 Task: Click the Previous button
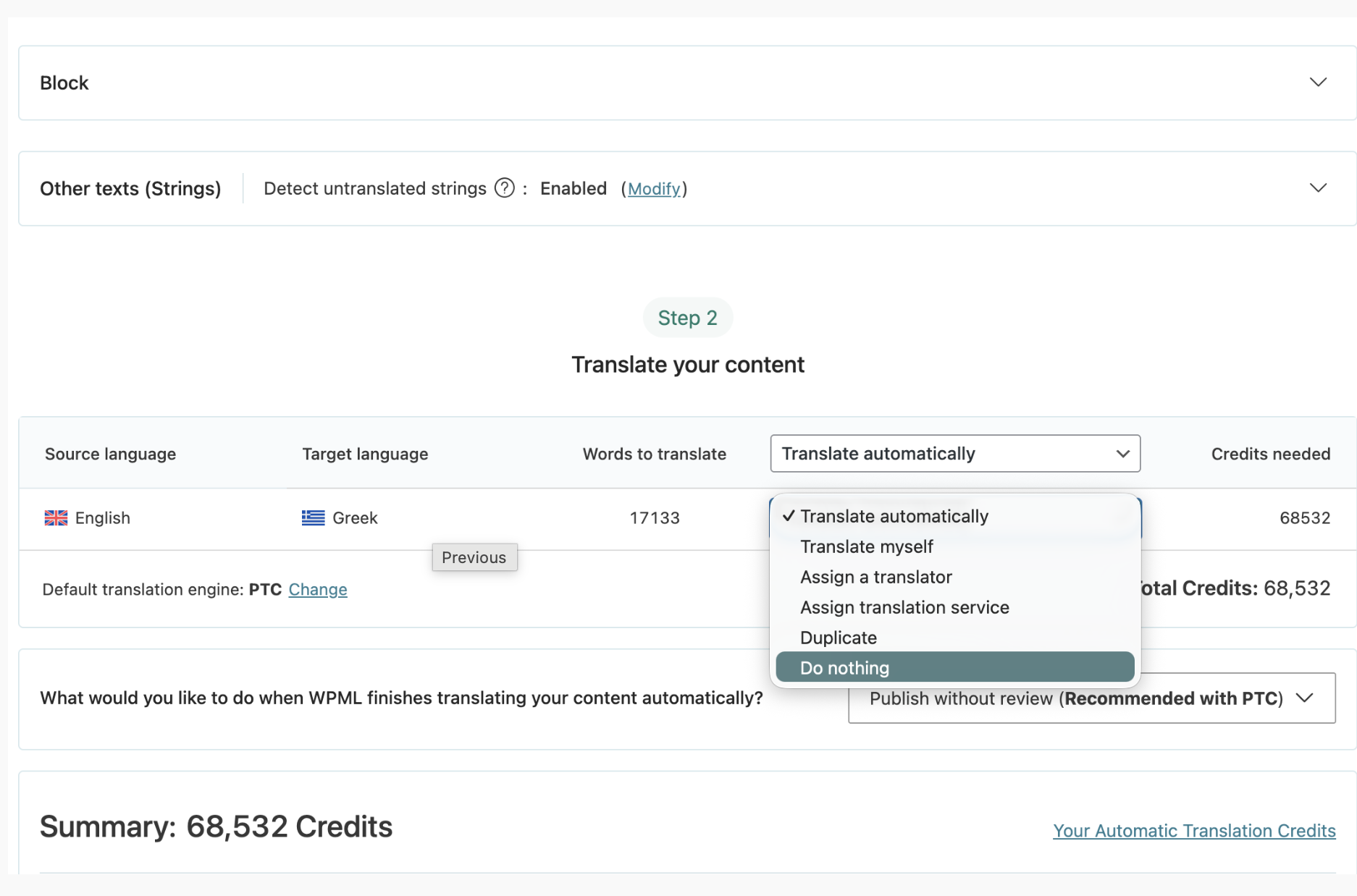pos(474,557)
